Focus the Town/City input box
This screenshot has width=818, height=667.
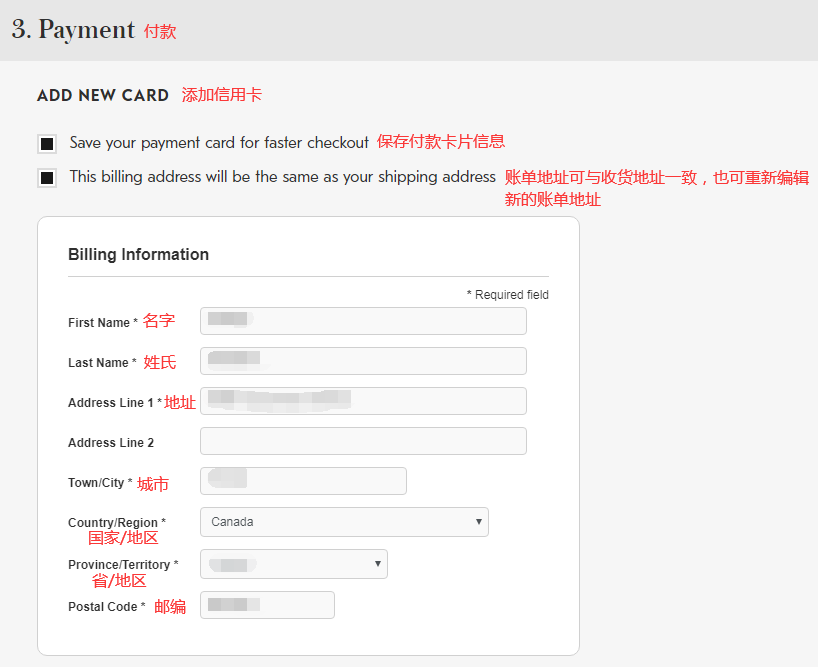pos(303,481)
